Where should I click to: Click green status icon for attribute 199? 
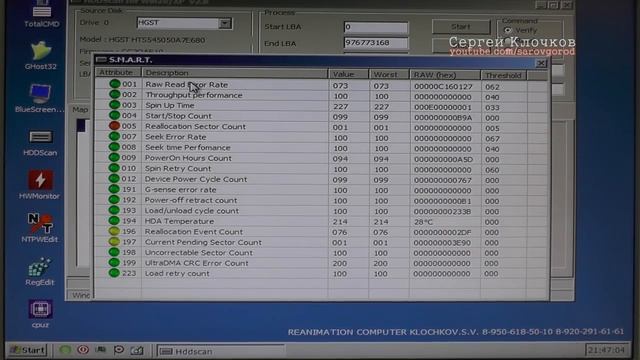tap(114, 262)
